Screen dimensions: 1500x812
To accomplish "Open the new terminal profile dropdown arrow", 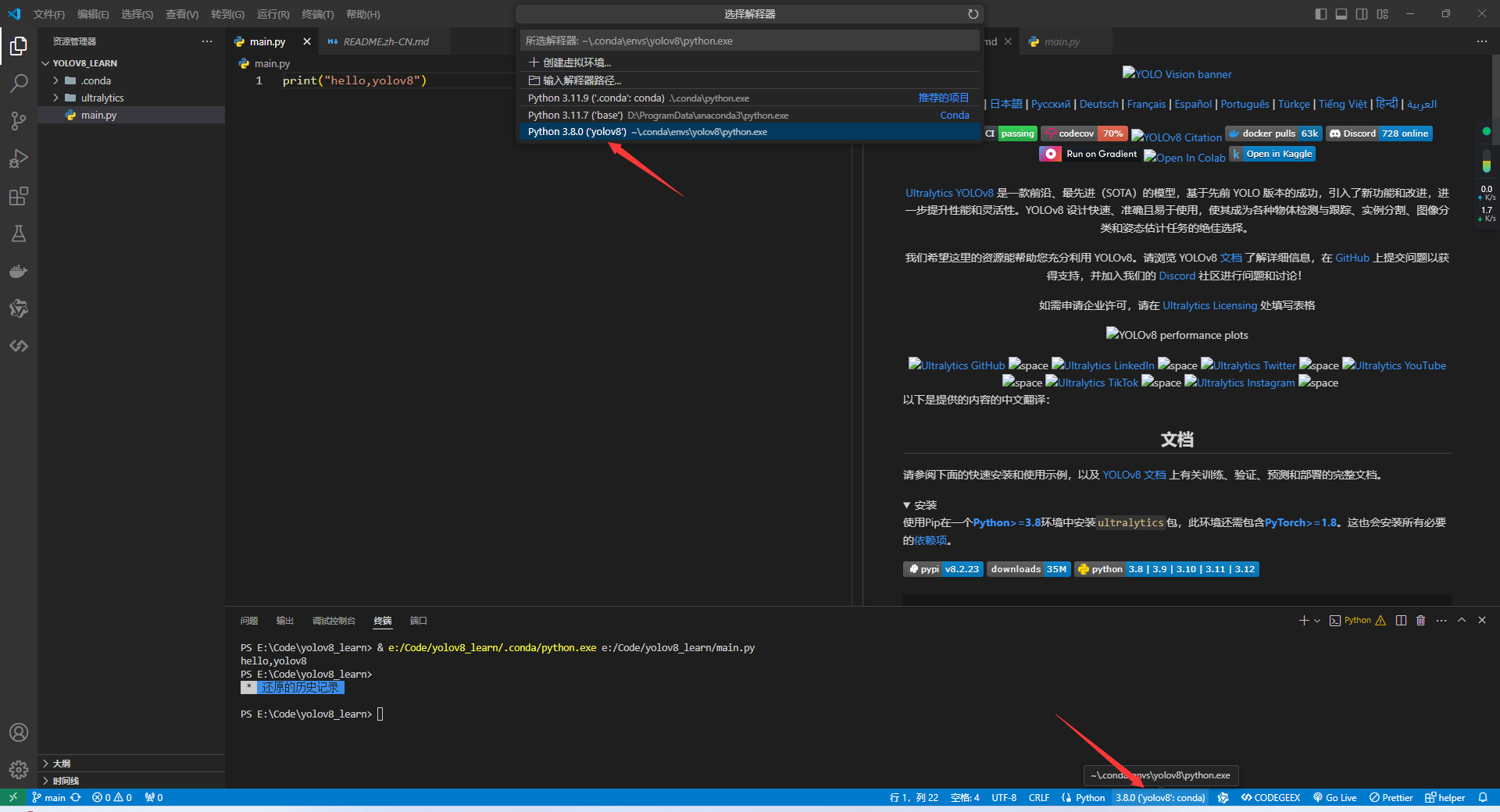I will point(1317,621).
